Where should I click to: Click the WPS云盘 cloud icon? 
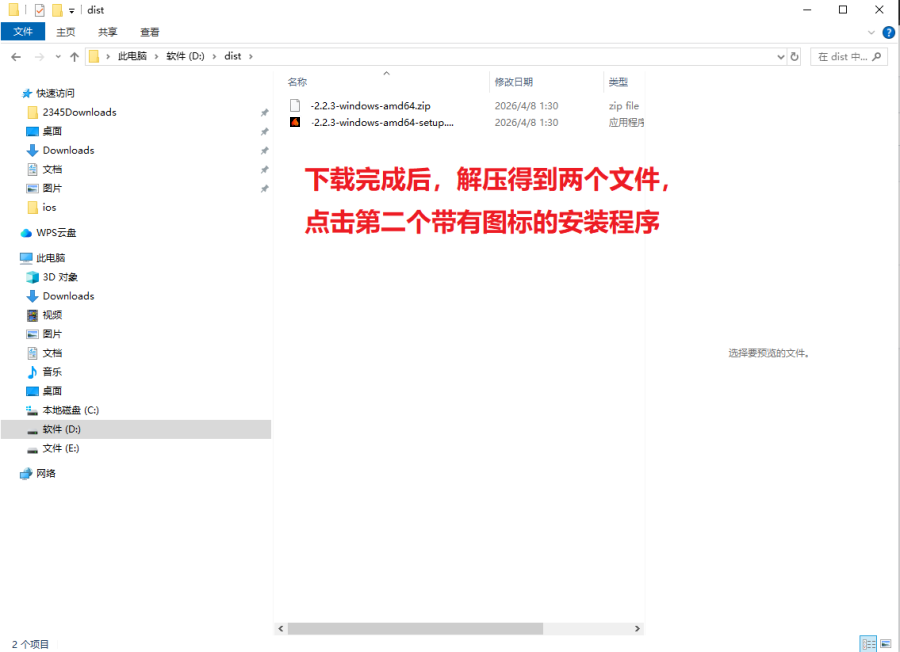[x=26, y=233]
